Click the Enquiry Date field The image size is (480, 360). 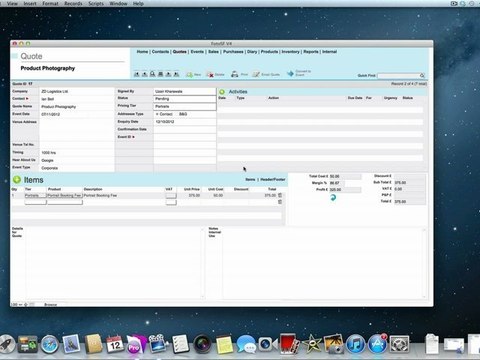[x=185, y=122]
